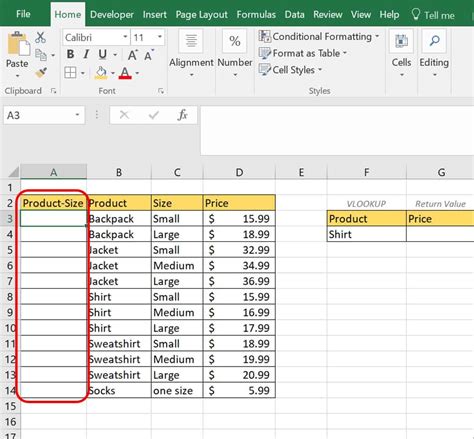Apply the yellow fill color
Screen dimensions: 474x439
pos(101,73)
